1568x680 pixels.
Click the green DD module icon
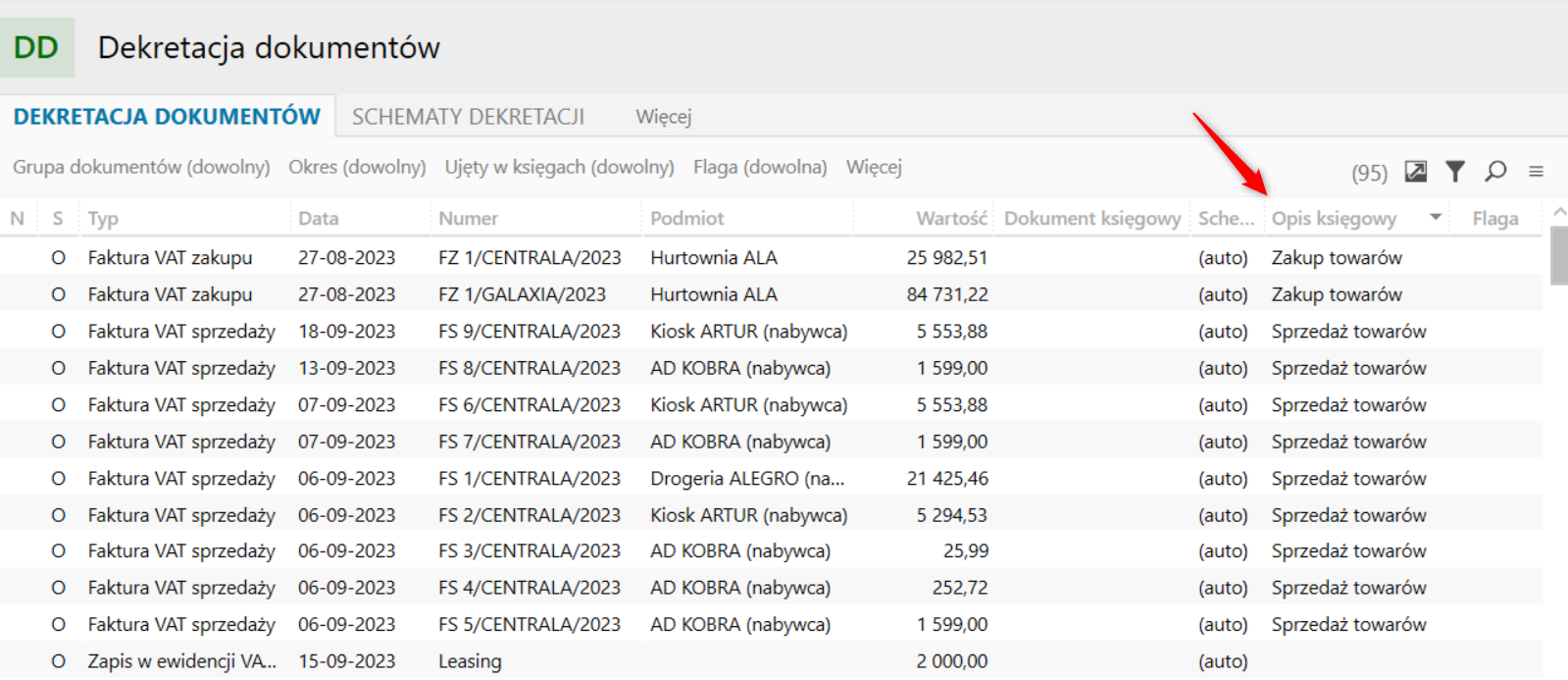click(x=37, y=47)
